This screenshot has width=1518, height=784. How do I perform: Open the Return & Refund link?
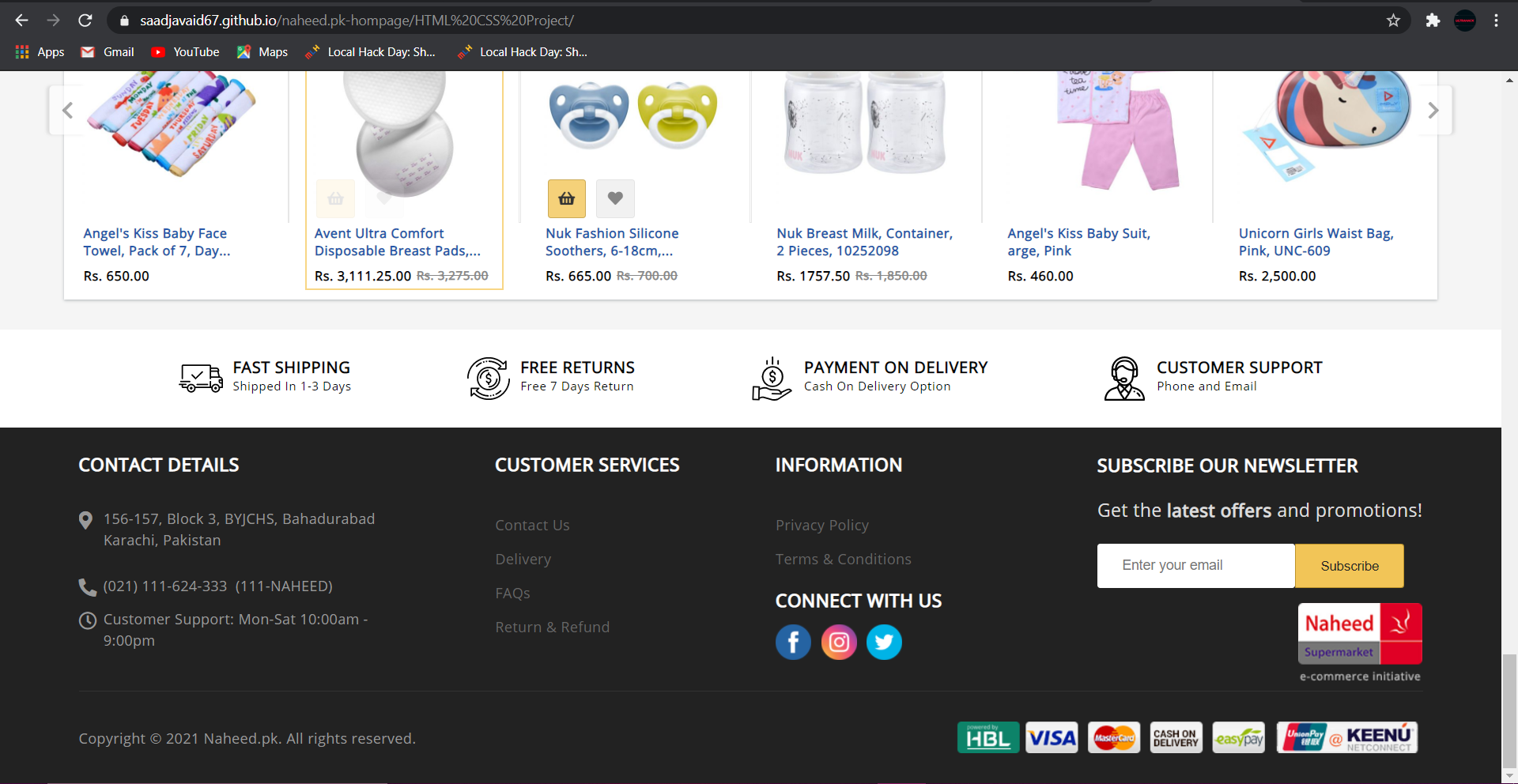pyautogui.click(x=552, y=627)
